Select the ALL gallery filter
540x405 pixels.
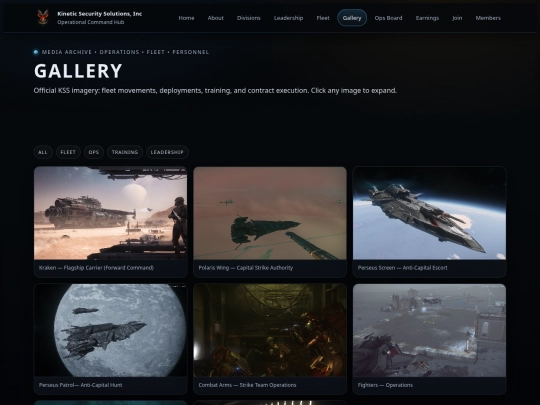43,152
